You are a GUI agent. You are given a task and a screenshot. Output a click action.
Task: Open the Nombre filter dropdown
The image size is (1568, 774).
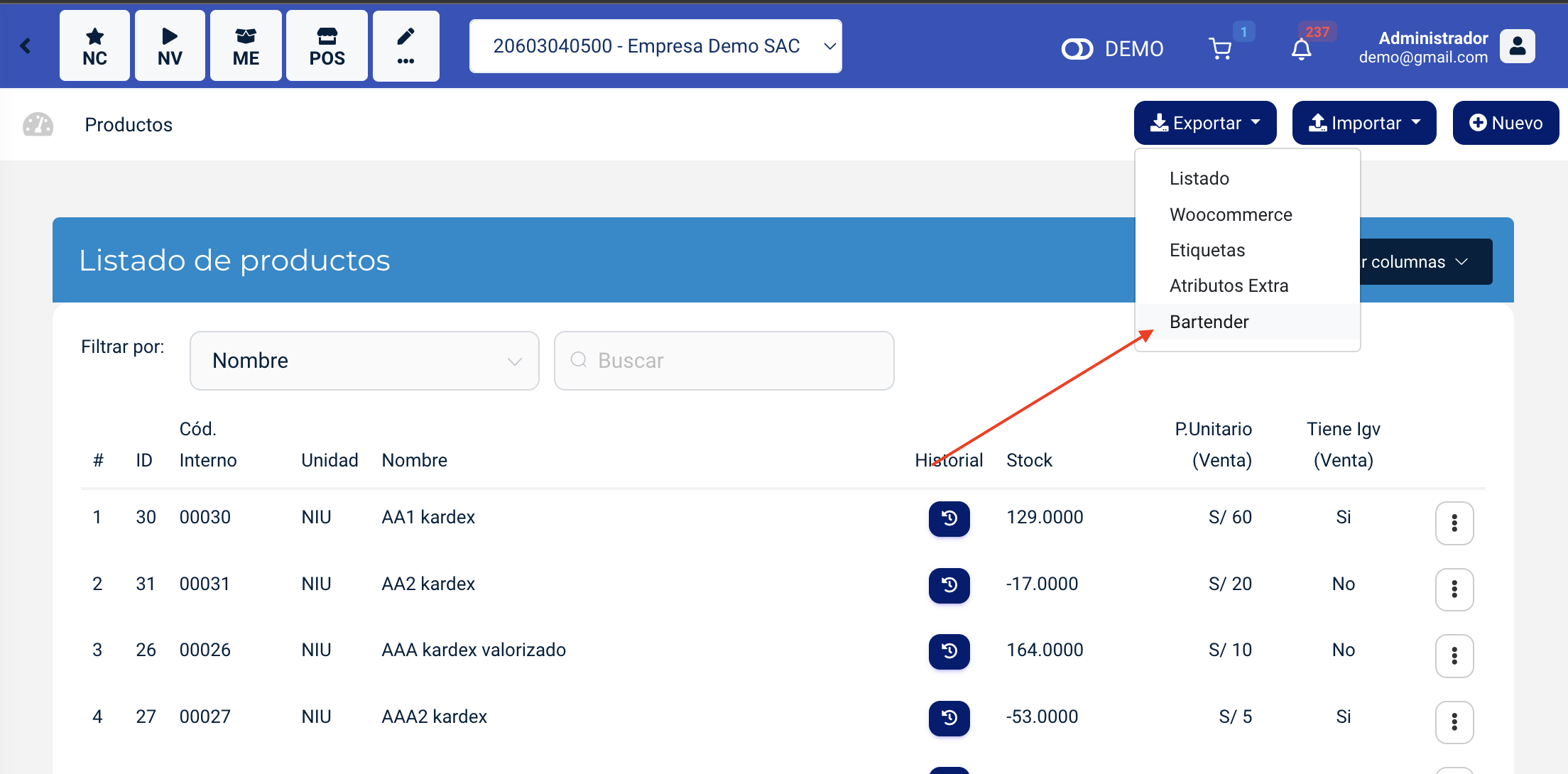click(364, 361)
